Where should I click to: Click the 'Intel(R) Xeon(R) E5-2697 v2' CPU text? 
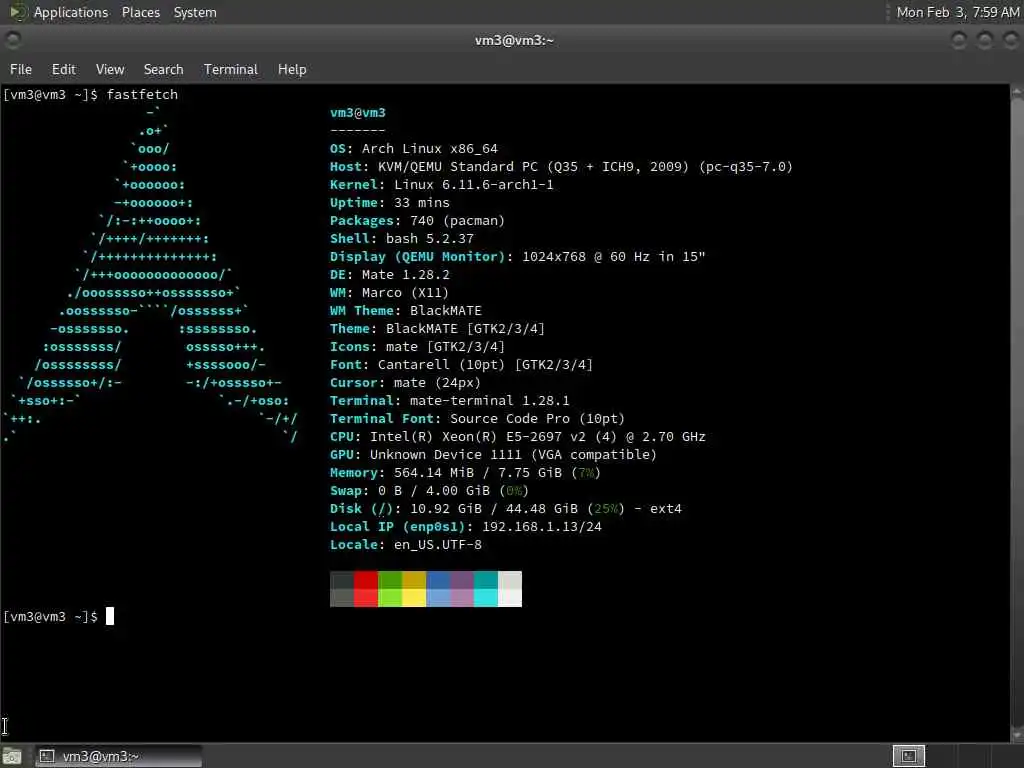point(478,436)
